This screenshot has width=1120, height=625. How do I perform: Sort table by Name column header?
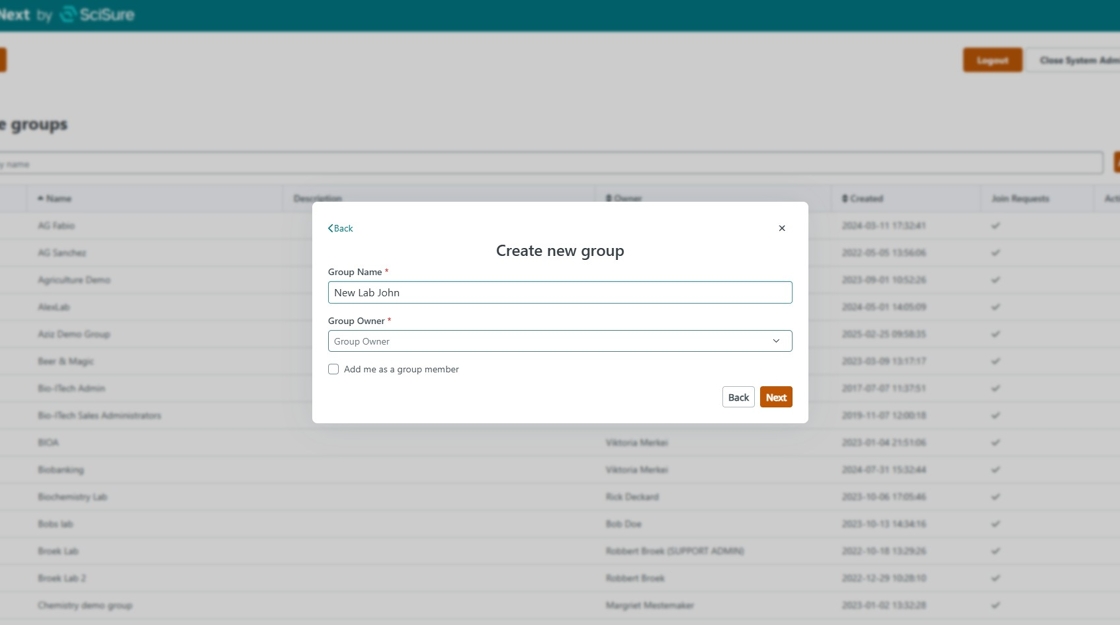click(x=58, y=199)
